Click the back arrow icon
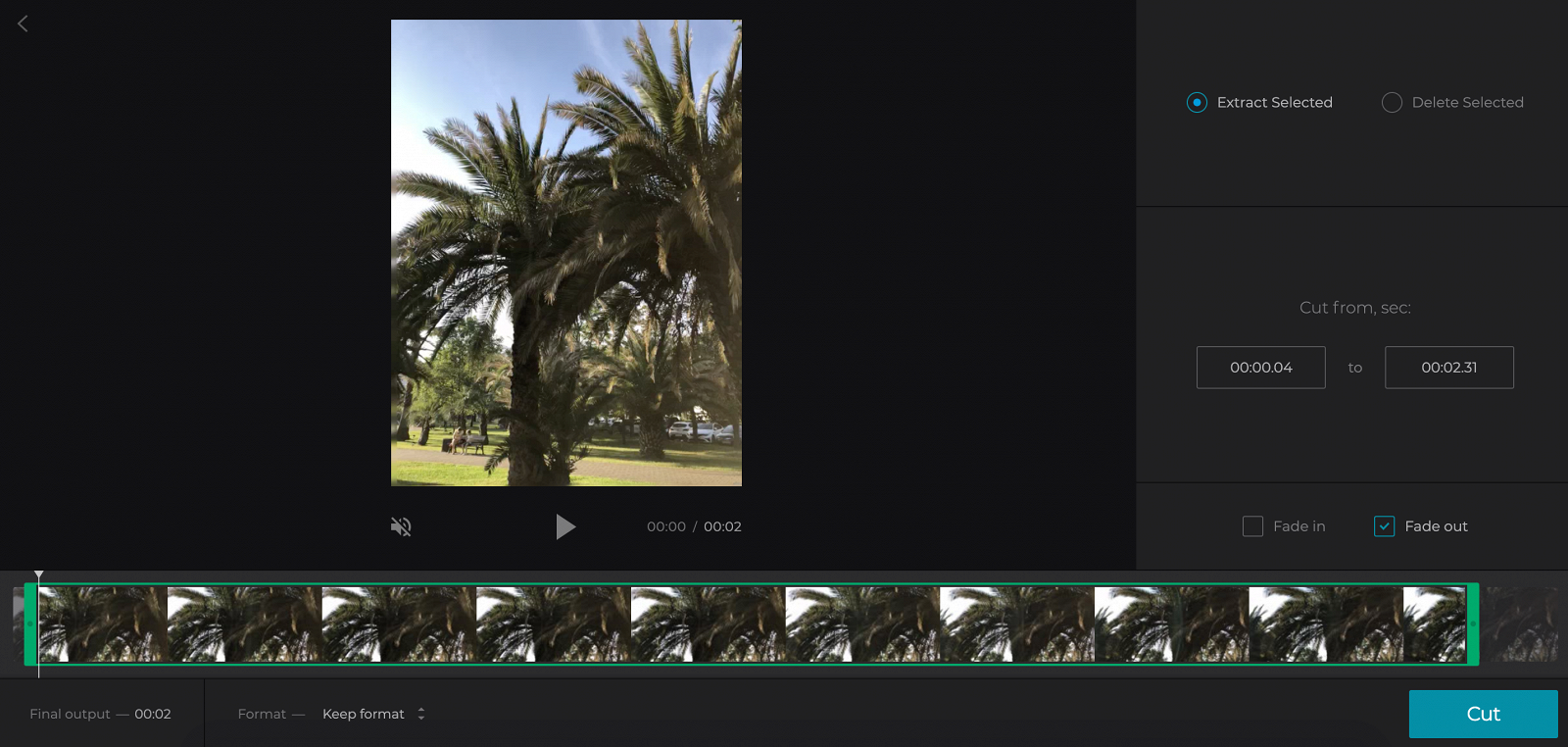This screenshot has height=747, width=1568. click(x=23, y=24)
